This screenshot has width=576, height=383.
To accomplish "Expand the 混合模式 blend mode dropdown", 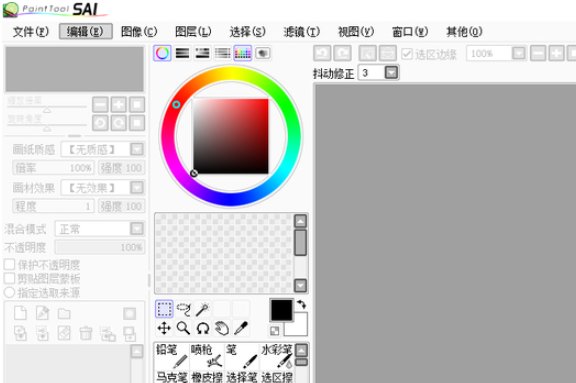I will pyautogui.click(x=137, y=228).
